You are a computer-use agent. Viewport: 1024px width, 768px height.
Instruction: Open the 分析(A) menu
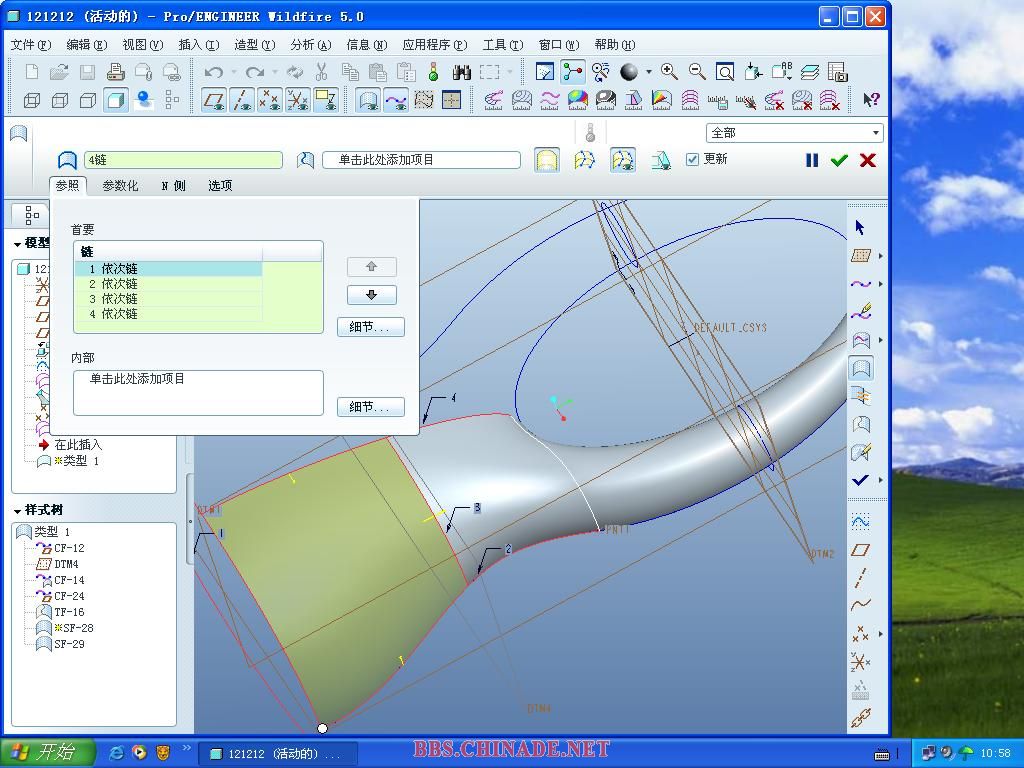click(x=311, y=44)
